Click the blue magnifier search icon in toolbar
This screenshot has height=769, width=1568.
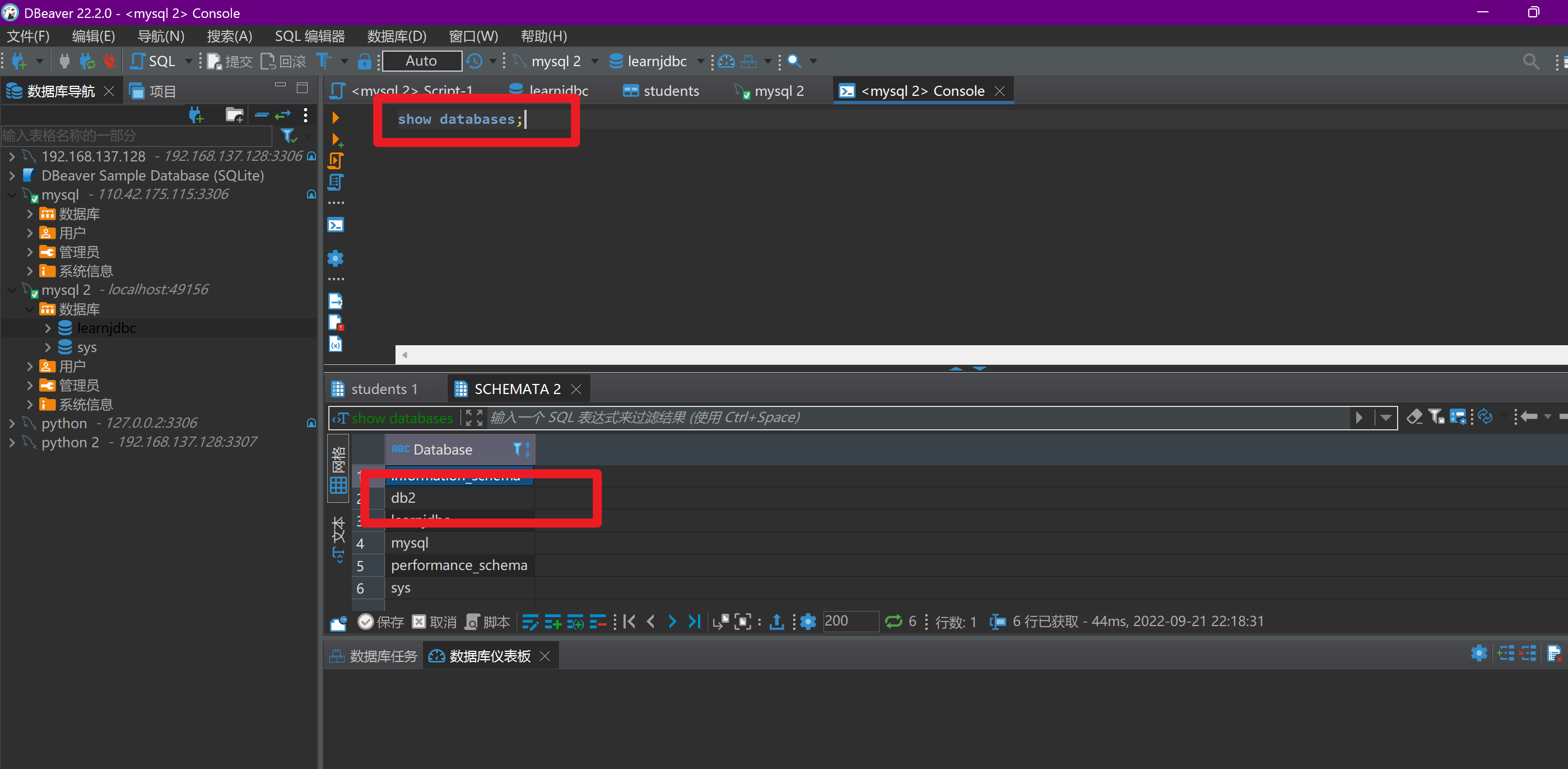[794, 61]
